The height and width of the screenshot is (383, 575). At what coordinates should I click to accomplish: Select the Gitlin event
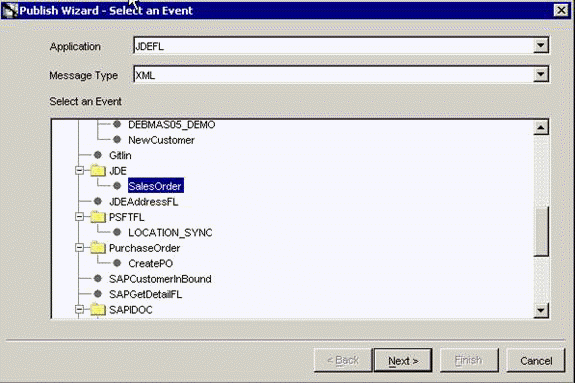[120, 156]
